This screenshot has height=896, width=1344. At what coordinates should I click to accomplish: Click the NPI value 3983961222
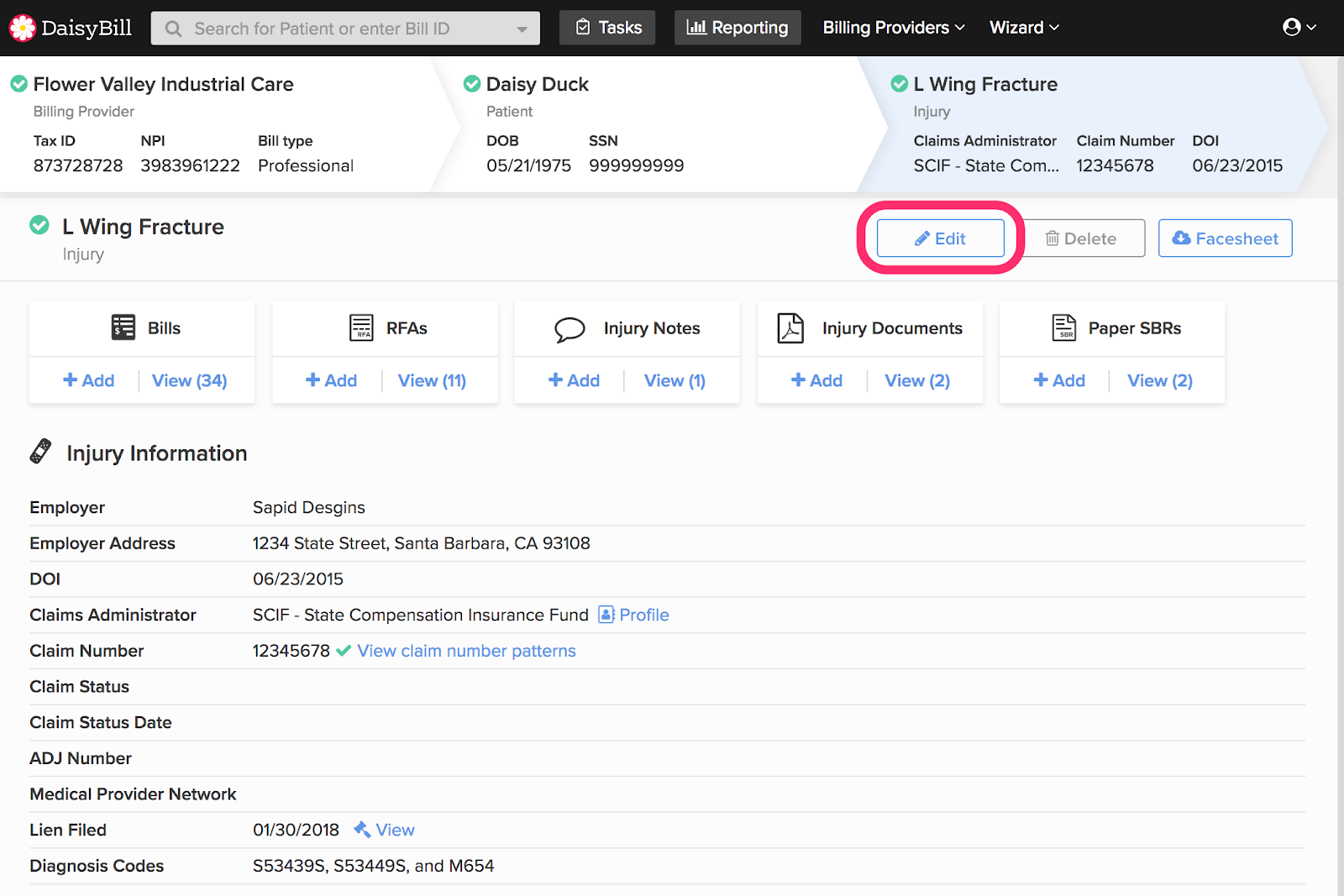[191, 165]
